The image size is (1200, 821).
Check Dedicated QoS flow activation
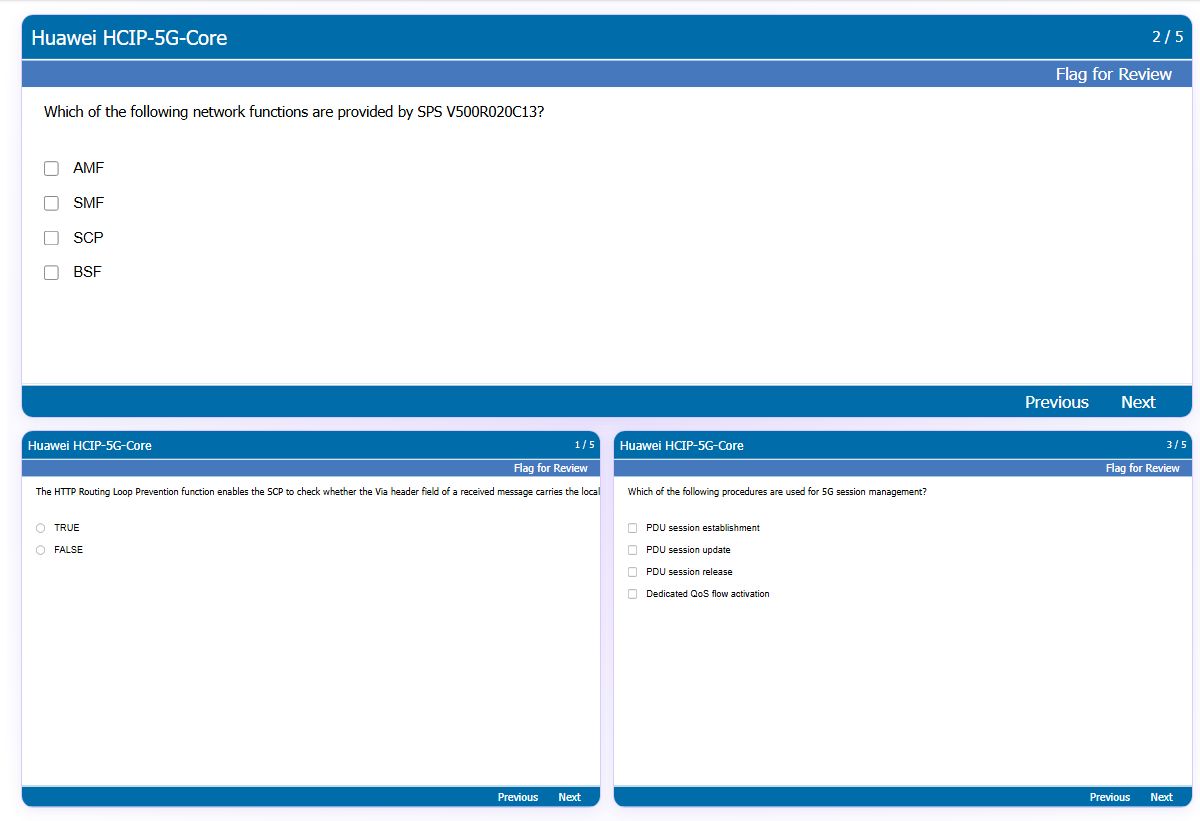pos(632,594)
